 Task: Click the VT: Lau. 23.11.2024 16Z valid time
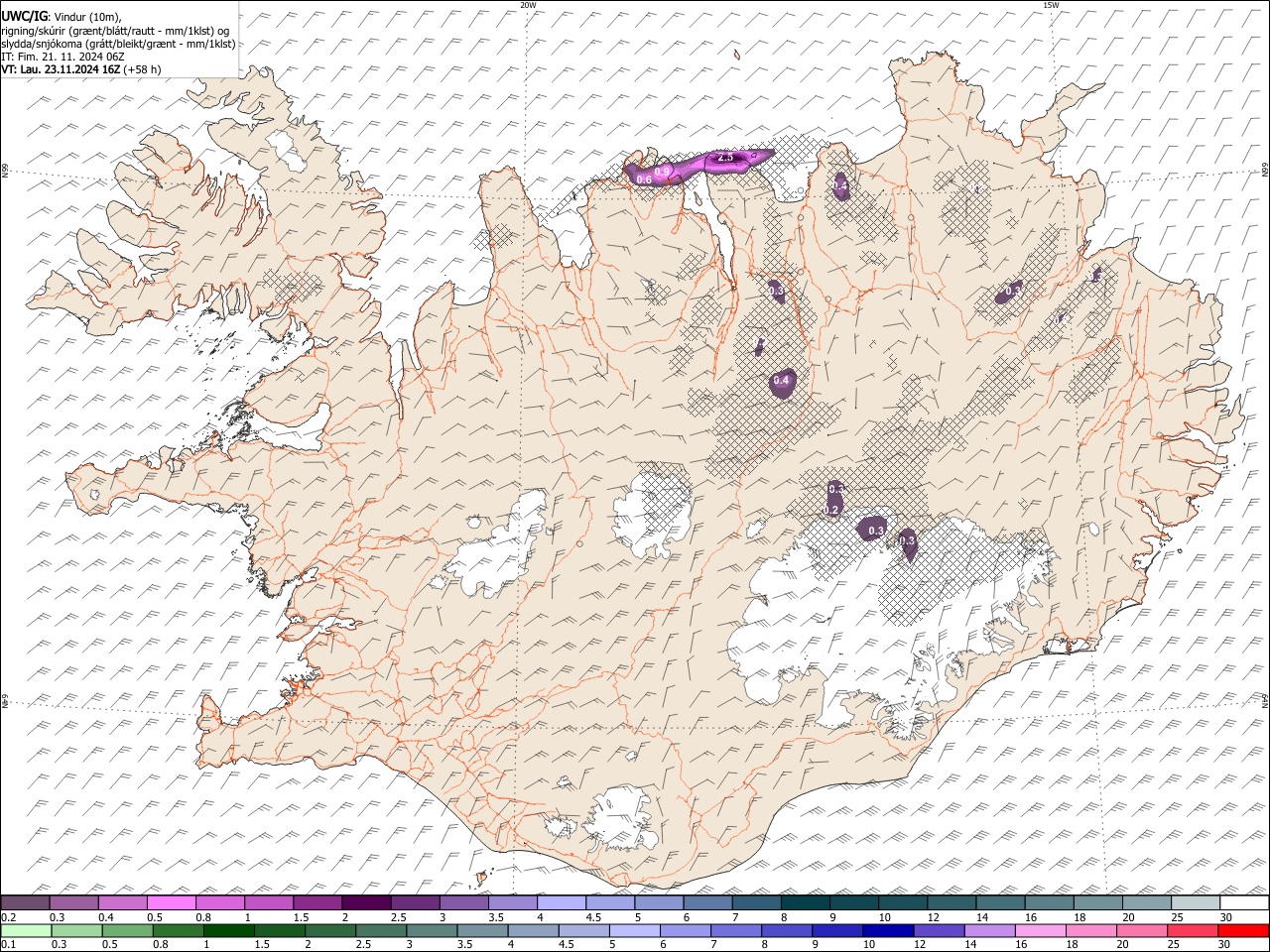[x=80, y=69]
